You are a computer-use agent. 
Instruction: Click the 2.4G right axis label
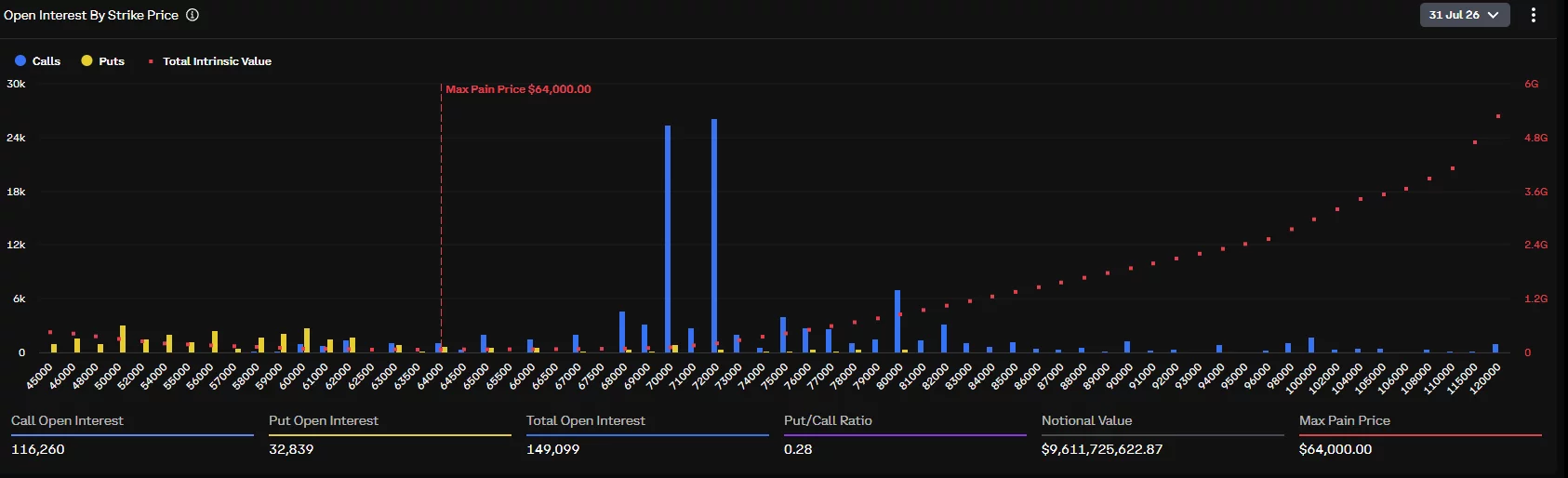pyautogui.click(x=1535, y=245)
